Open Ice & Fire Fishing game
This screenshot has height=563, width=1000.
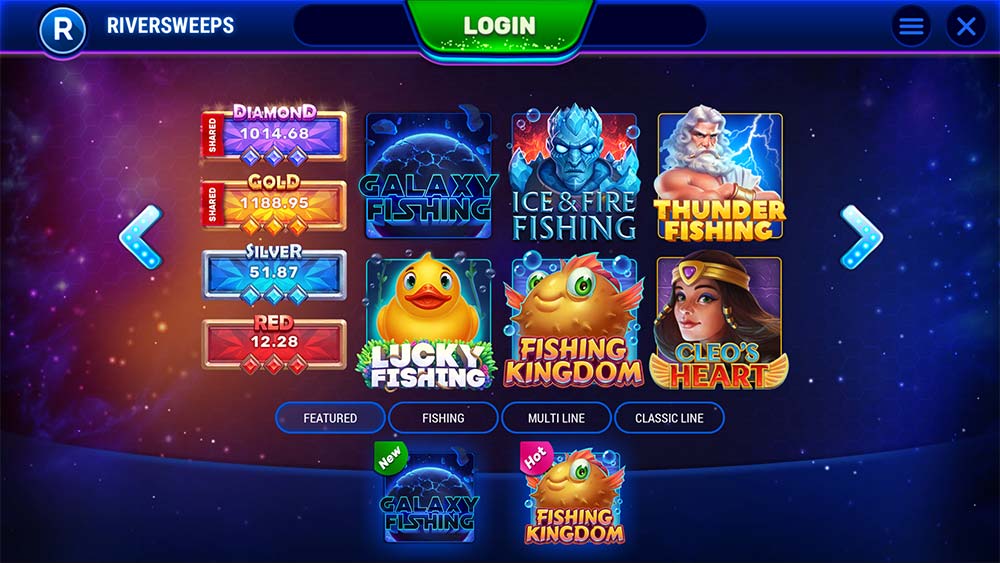point(574,173)
